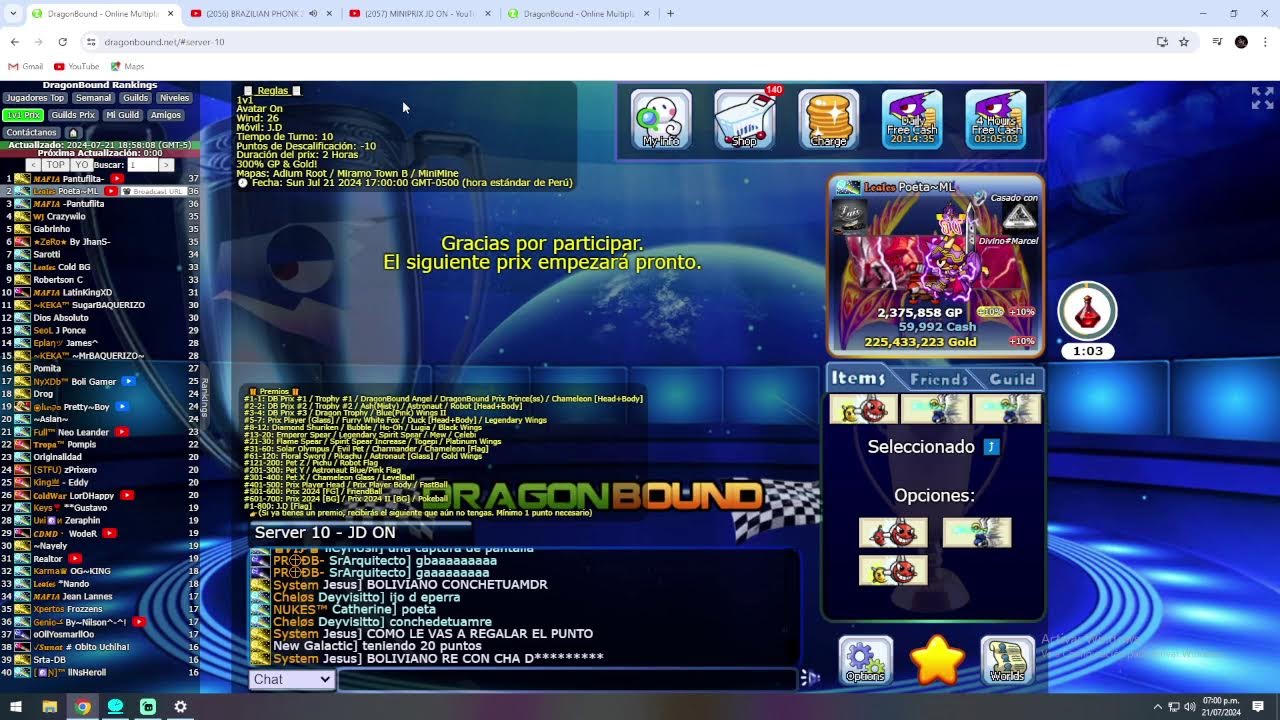Open the Worlds scroll button

click(x=1008, y=661)
